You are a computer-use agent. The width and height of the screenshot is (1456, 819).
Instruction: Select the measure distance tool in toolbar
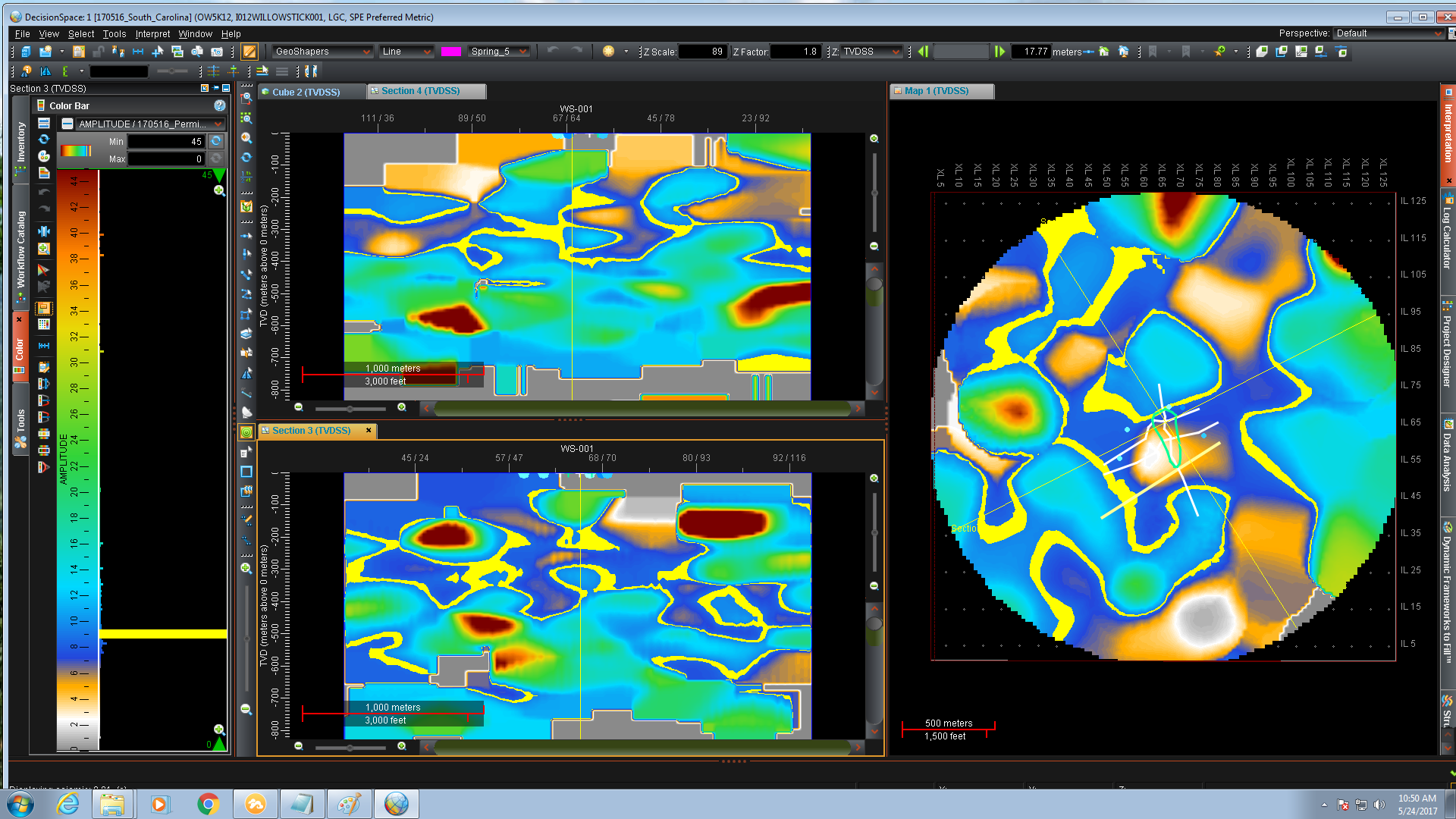(138, 52)
